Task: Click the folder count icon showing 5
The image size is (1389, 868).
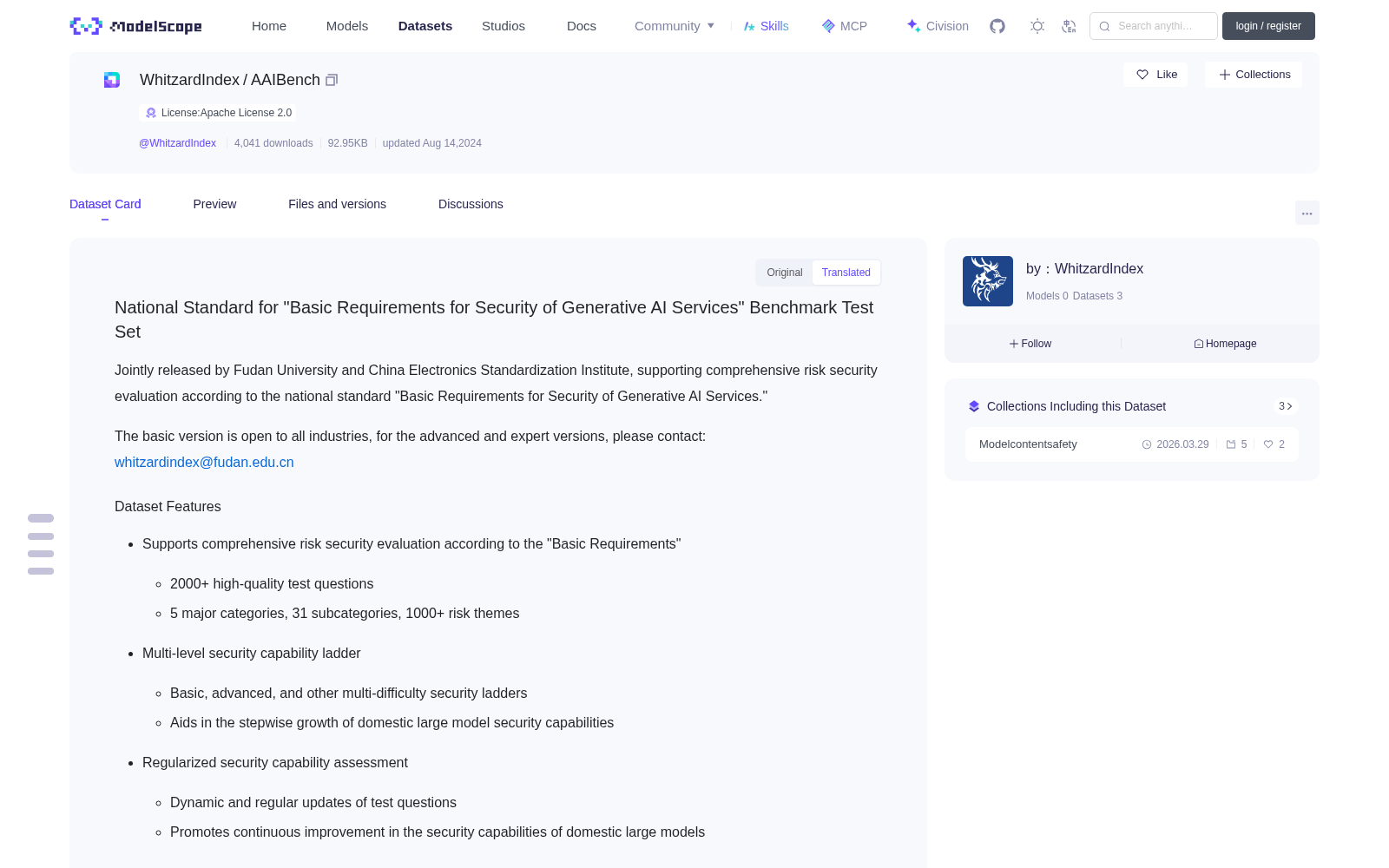Action: click(x=1231, y=444)
